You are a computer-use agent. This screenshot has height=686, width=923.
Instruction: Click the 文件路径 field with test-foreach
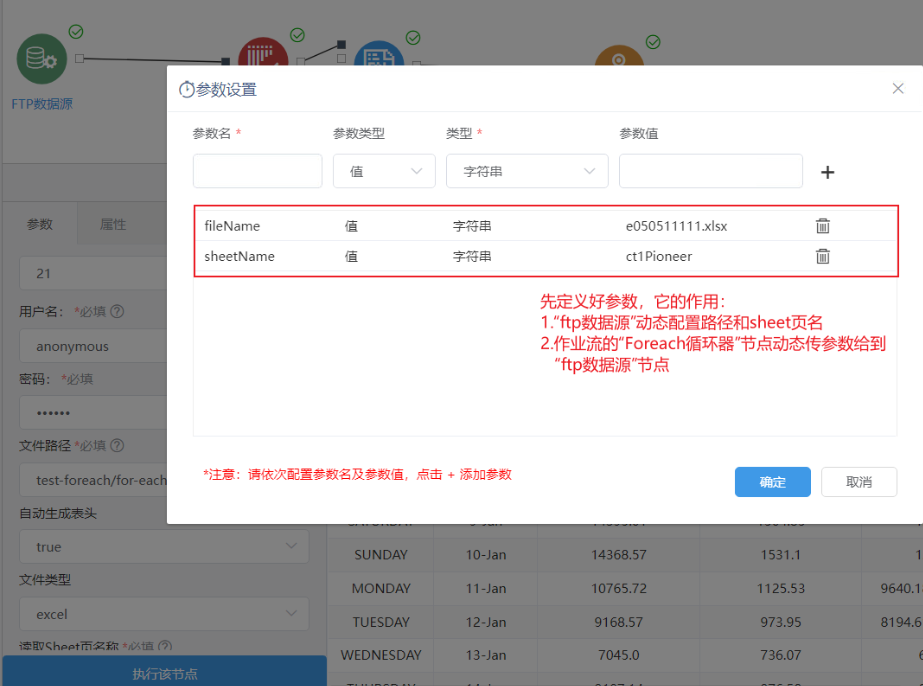tap(93, 480)
